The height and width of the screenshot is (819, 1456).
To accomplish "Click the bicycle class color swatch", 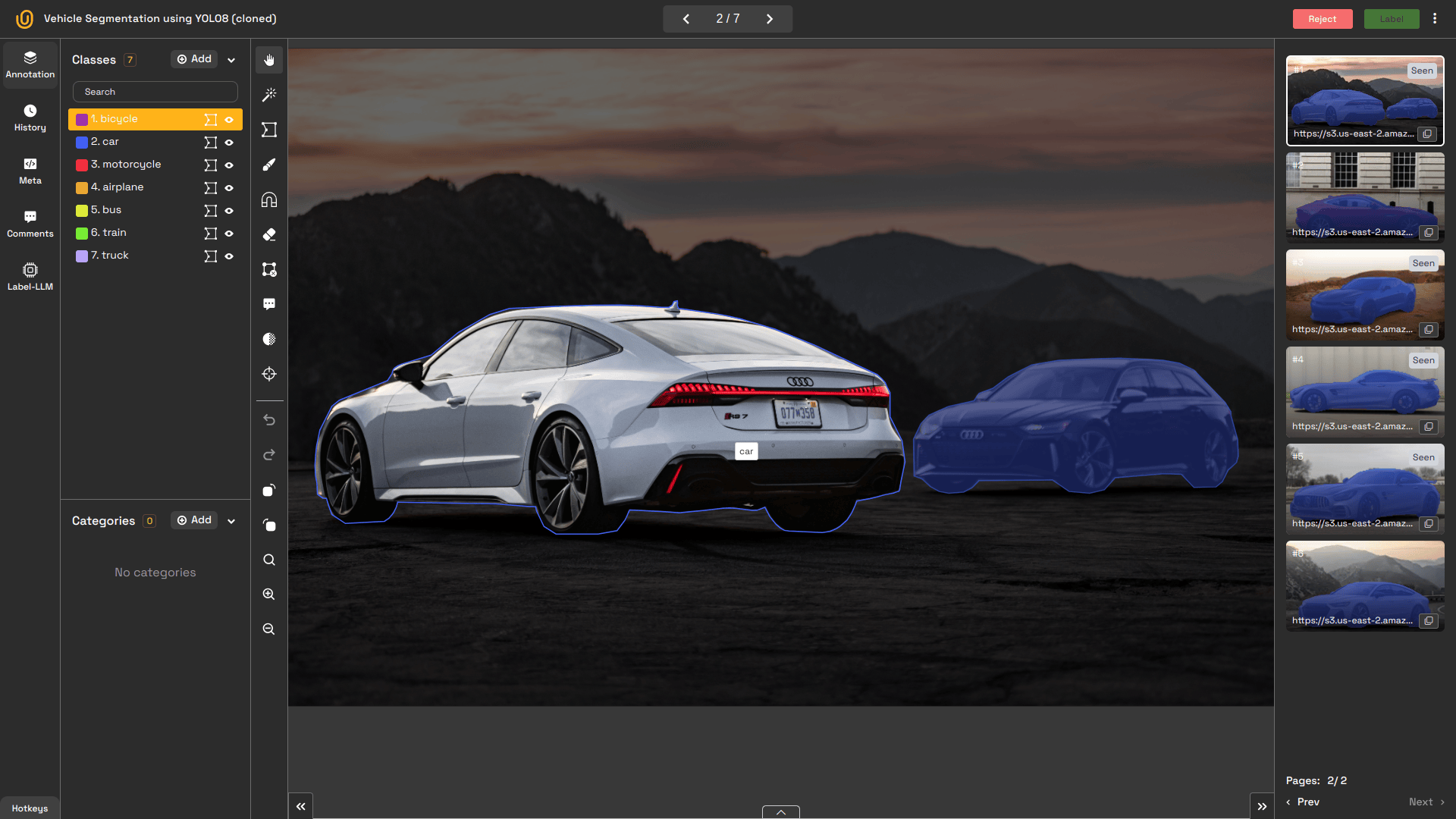I will (81, 119).
